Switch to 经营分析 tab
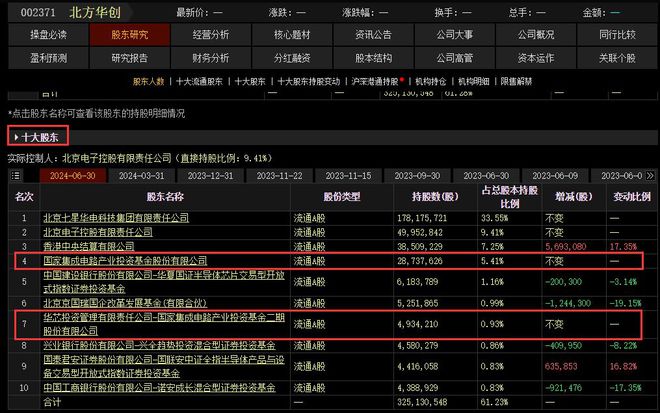660x413 pixels. tap(211, 35)
